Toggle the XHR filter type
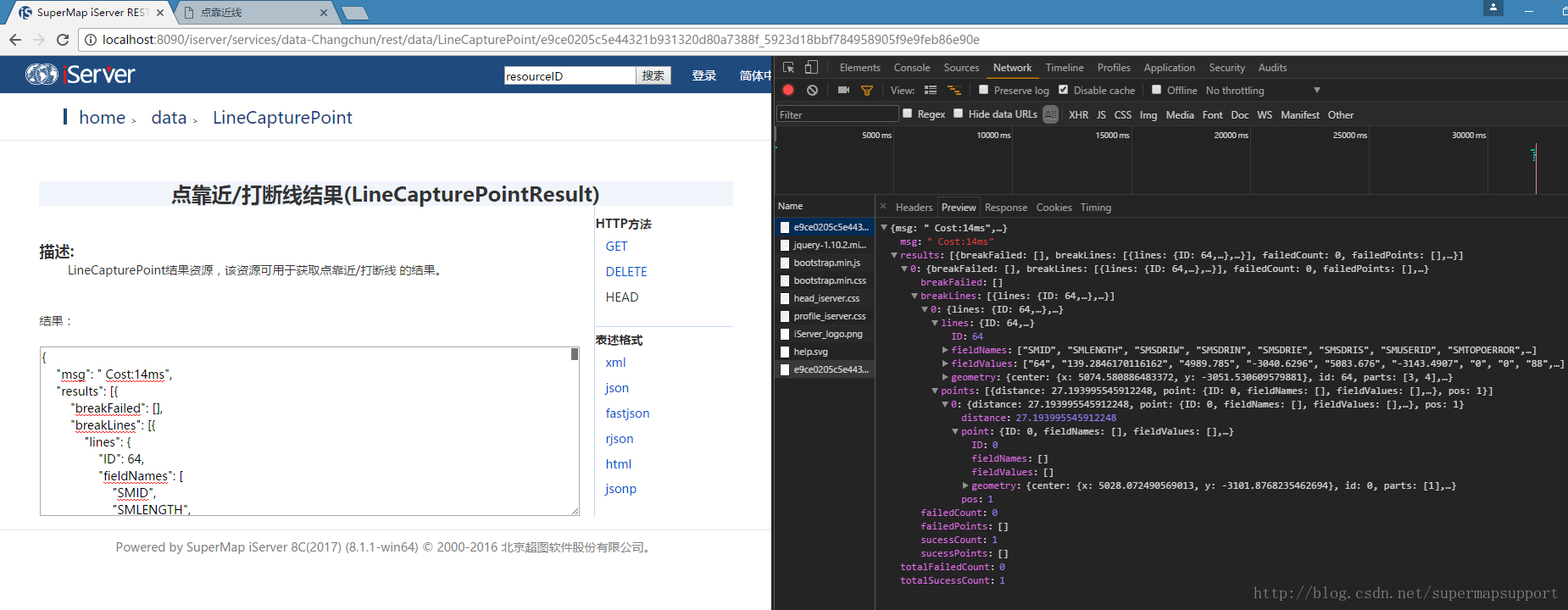Image resolution: width=1568 pixels, height=610 pixels. click(x=1078, y=114)
